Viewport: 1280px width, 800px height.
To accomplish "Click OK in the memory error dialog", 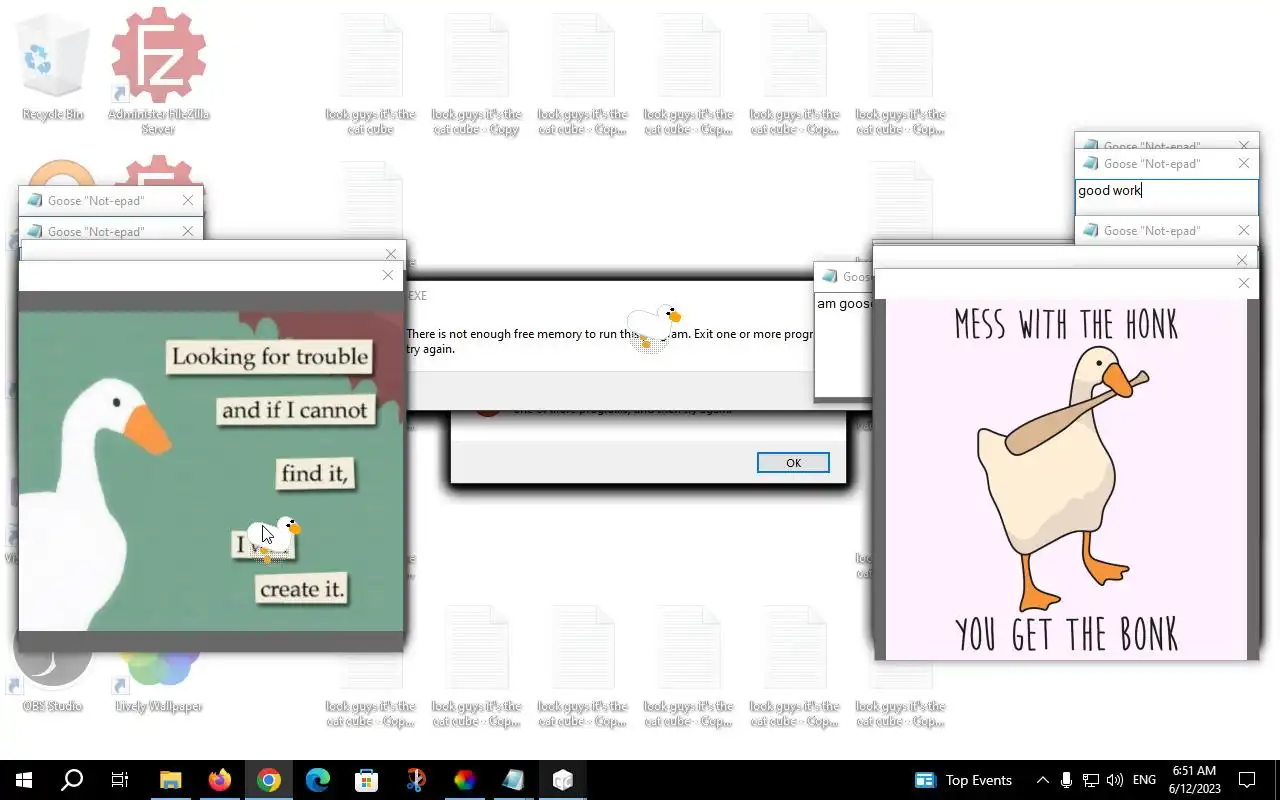I will [793, 463].
